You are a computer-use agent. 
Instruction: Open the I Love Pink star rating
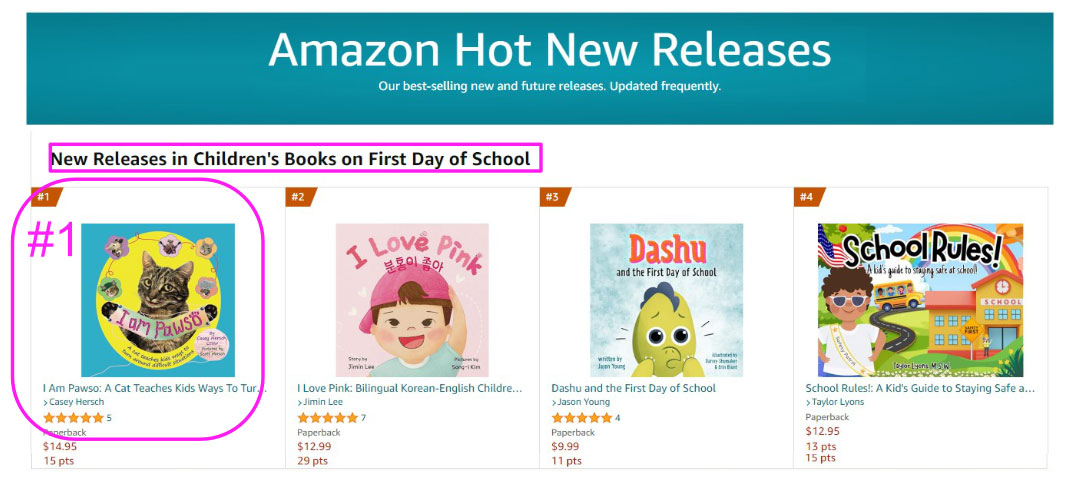click(x=327, y=418)
